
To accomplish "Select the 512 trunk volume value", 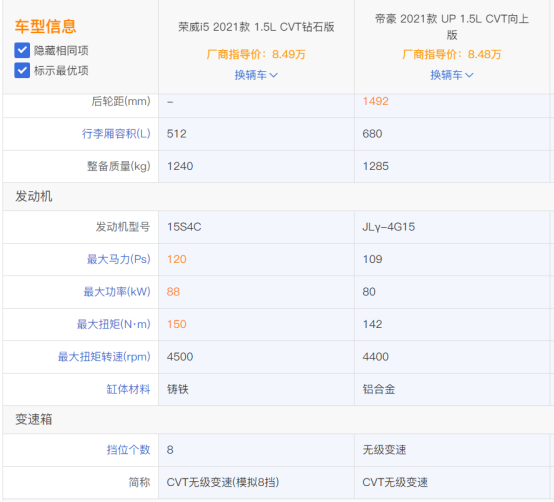I will (177, 134).
